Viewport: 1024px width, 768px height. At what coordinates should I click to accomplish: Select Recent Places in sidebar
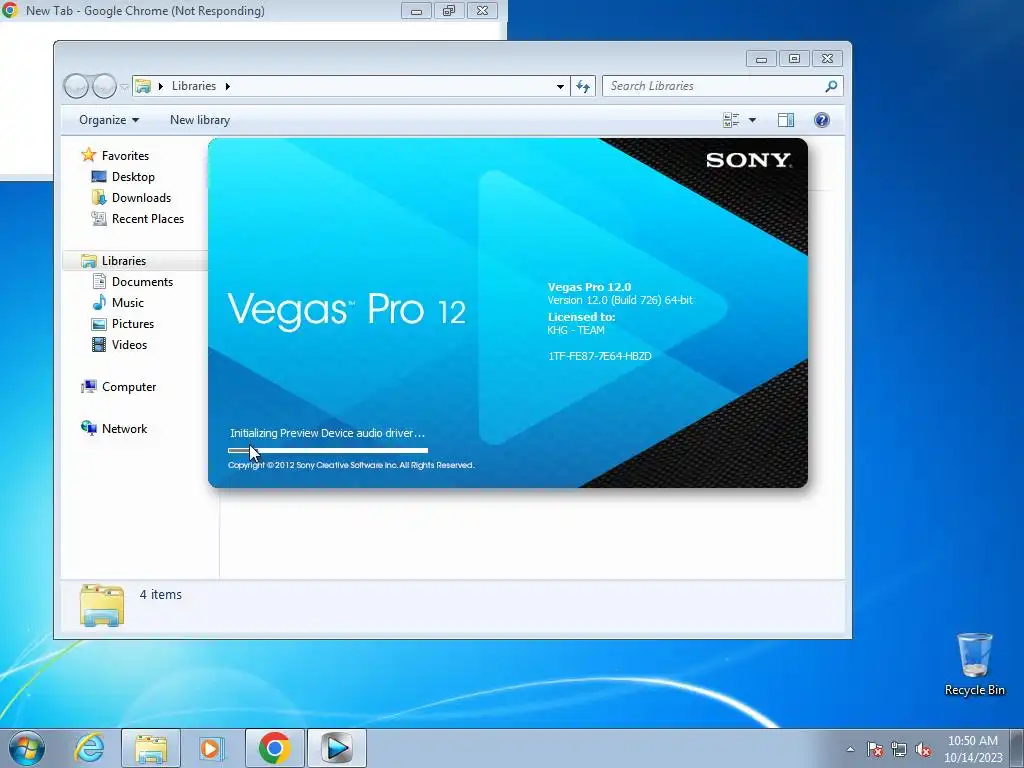(x=148, y=219)
